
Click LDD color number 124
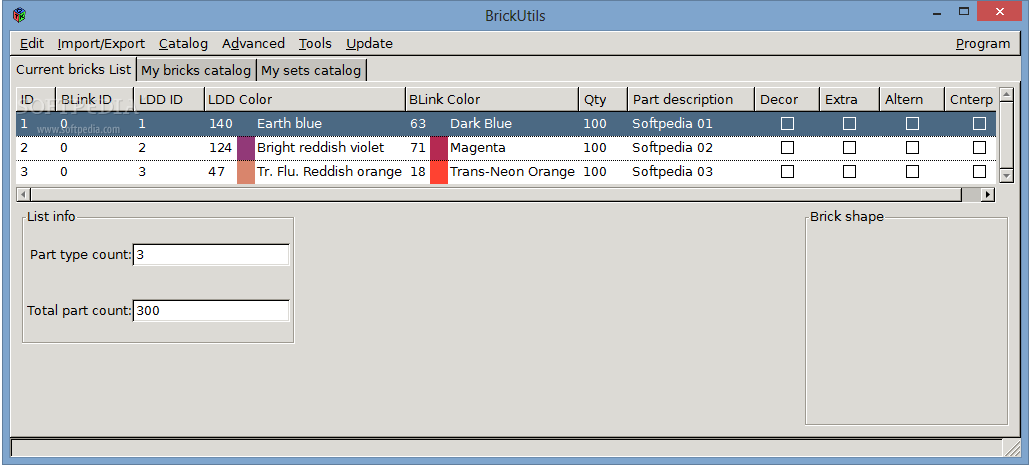tap(220, 148)
